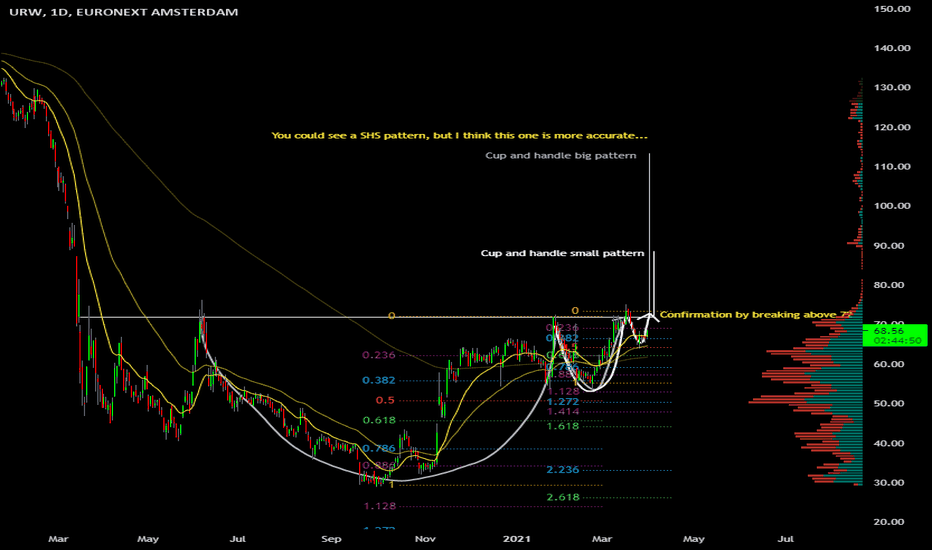Viewport: 932px width, 550px height.
Task: Click the Nov label on time axis
Action: (x=426, y=539)
